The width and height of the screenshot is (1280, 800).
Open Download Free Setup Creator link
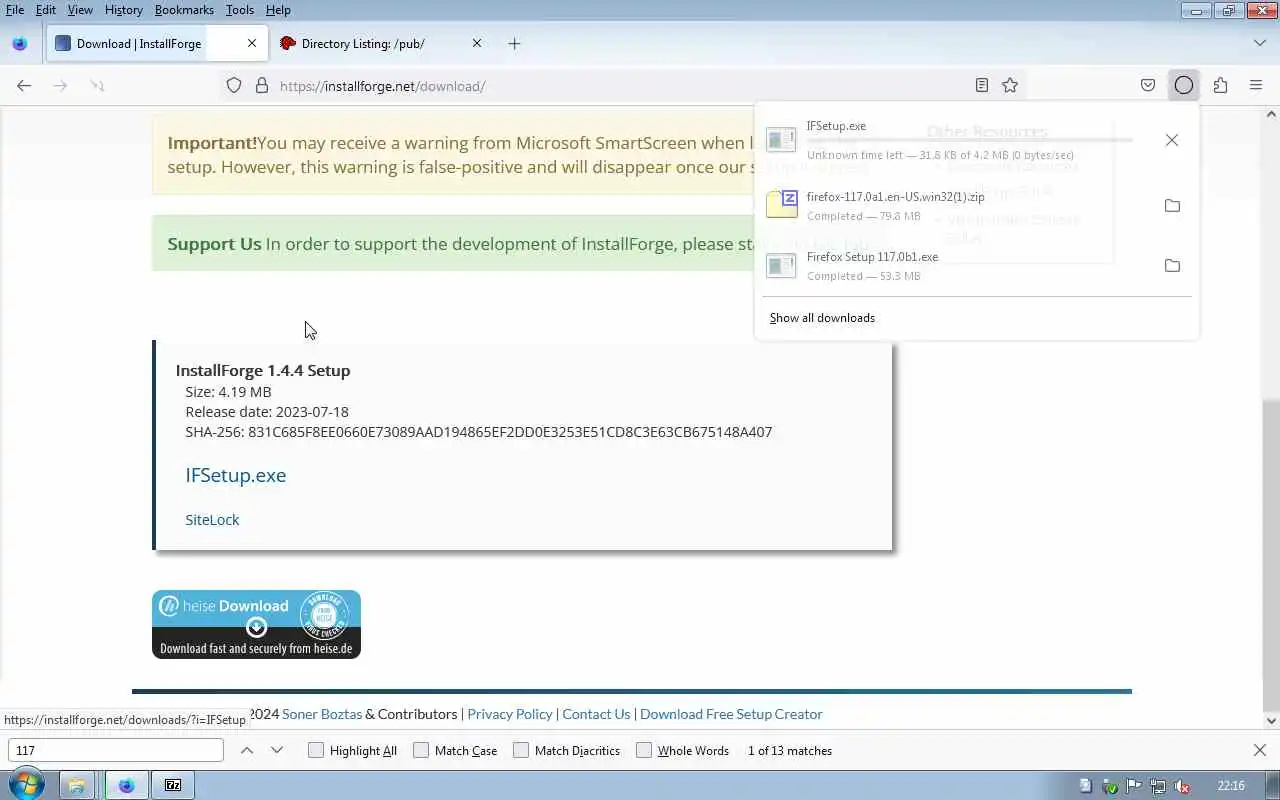click(731, 714)
